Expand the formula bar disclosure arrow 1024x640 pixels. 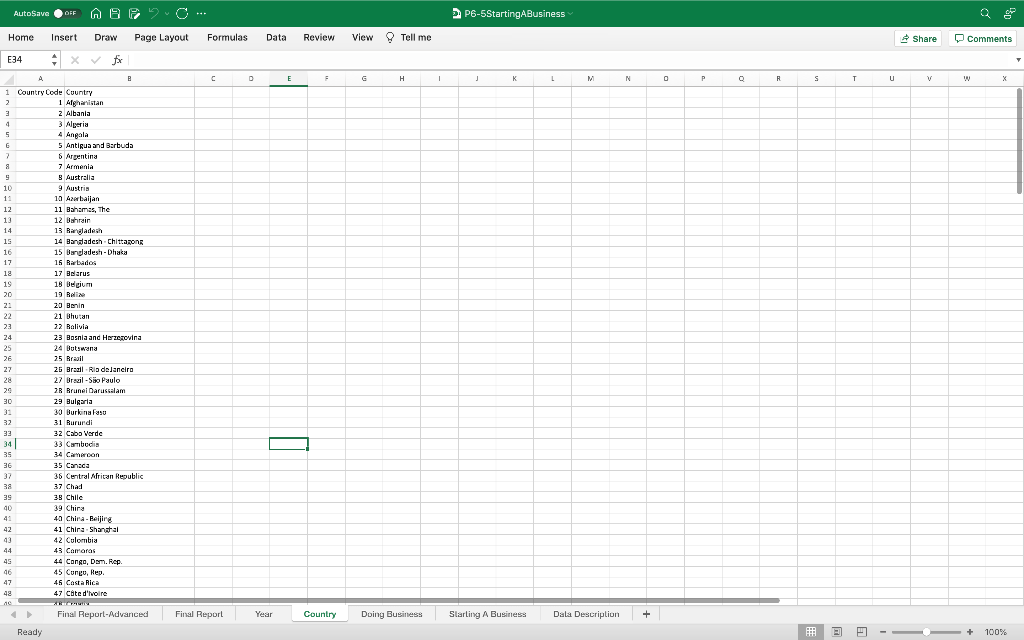pos(1018,59)
